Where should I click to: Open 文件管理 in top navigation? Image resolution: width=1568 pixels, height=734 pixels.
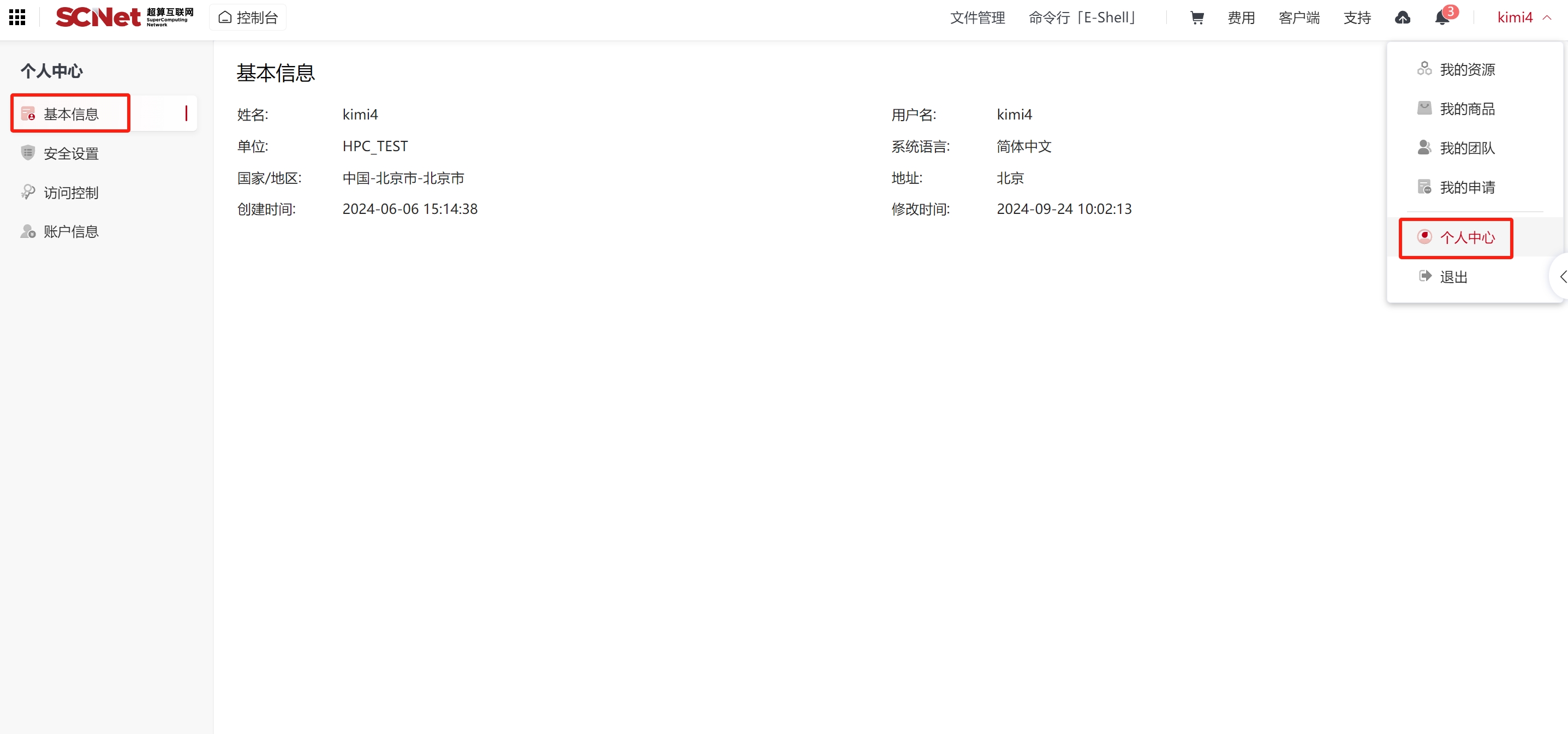(977, 17)
